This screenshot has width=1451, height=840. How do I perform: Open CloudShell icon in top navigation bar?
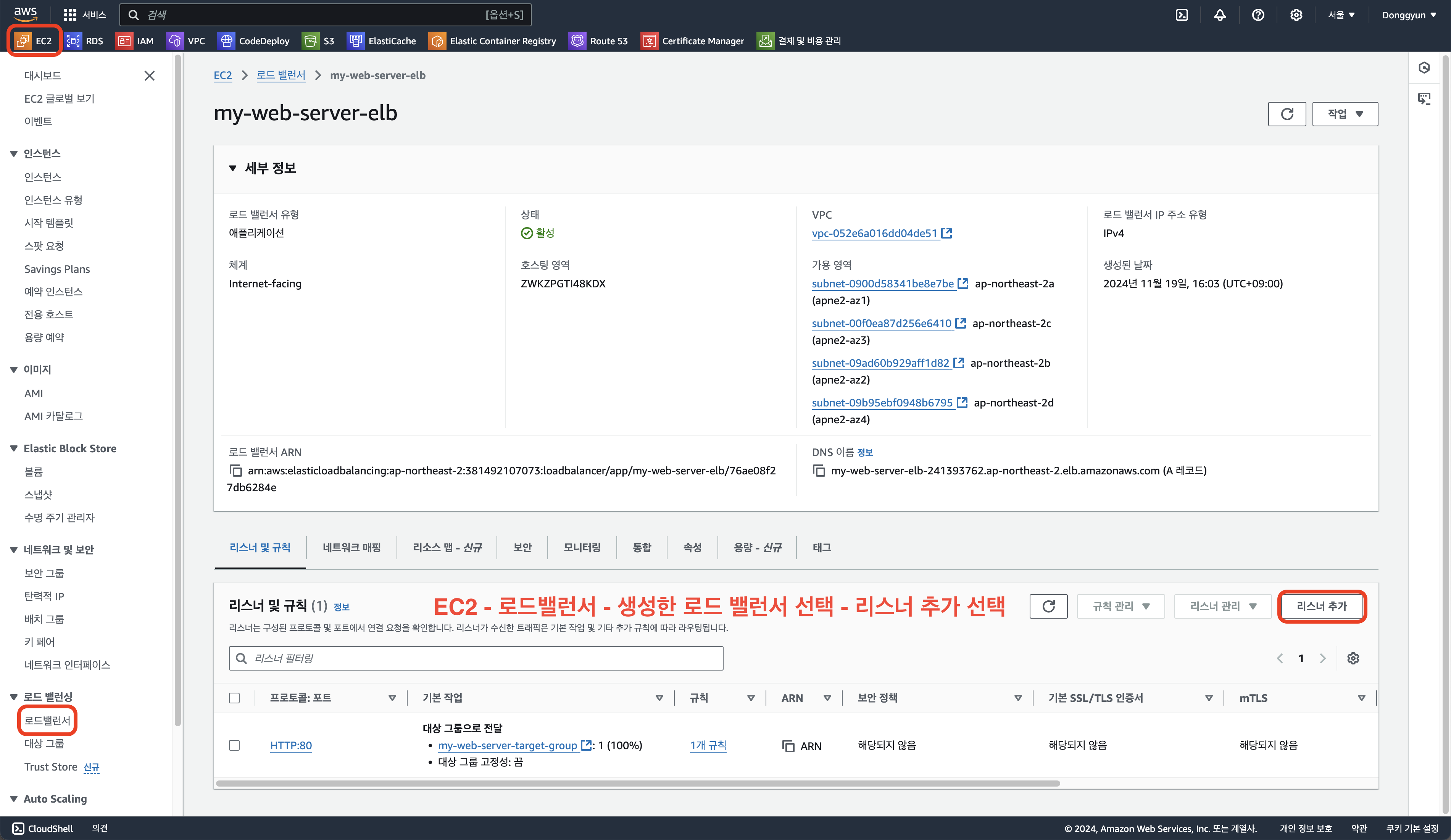pos(1182,15)
